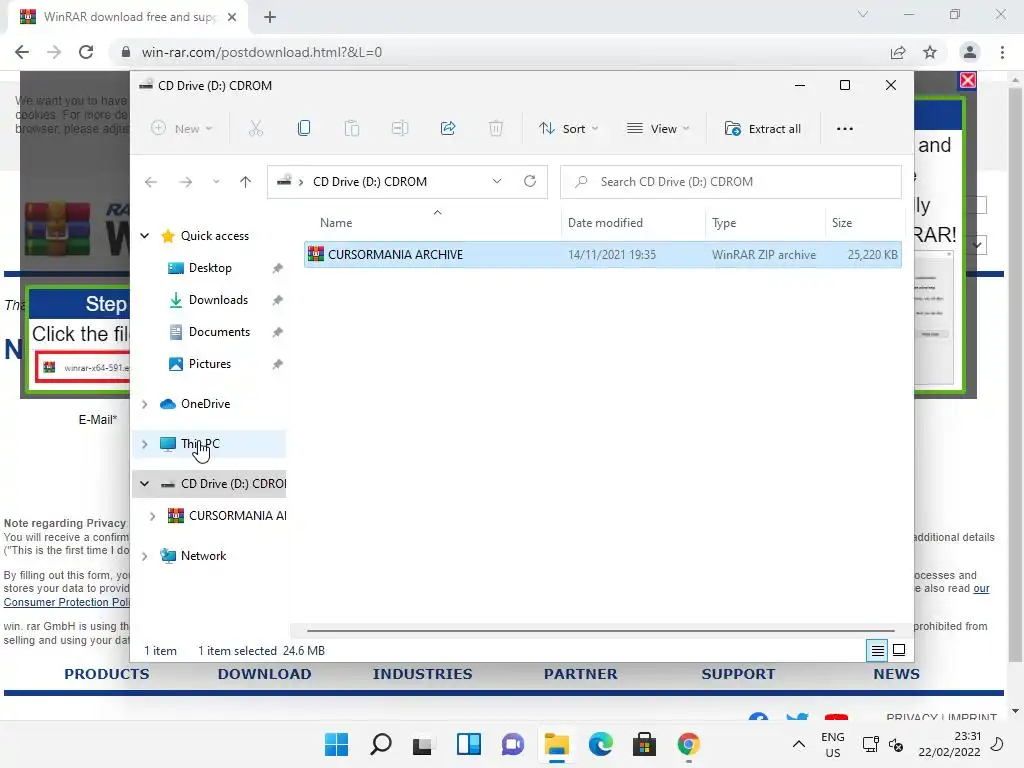Bookmark this page with star icon
Image resolution: width=1024 pixels, height=768 pixels.
click(930, 52)
